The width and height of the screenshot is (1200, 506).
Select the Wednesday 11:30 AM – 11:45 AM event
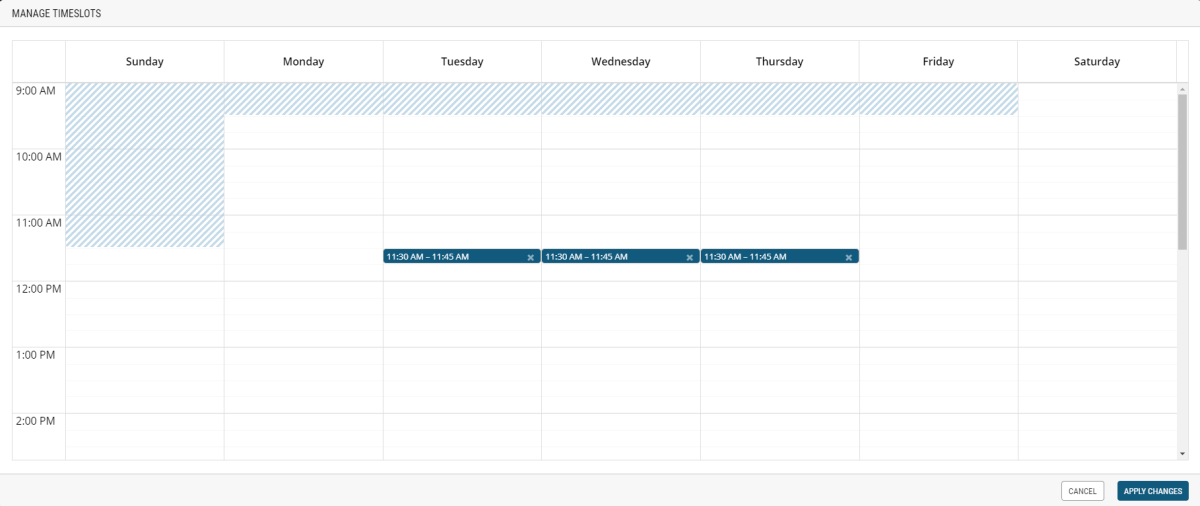(x=610, y=257)
